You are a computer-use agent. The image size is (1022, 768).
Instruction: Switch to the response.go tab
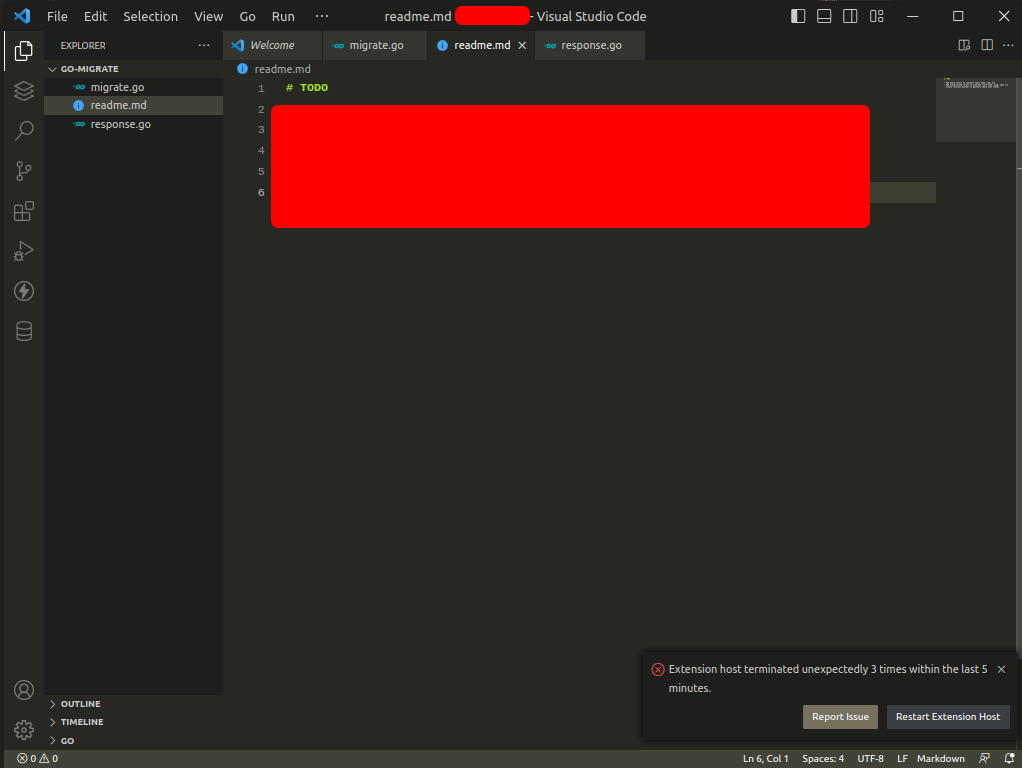point(589,45)
